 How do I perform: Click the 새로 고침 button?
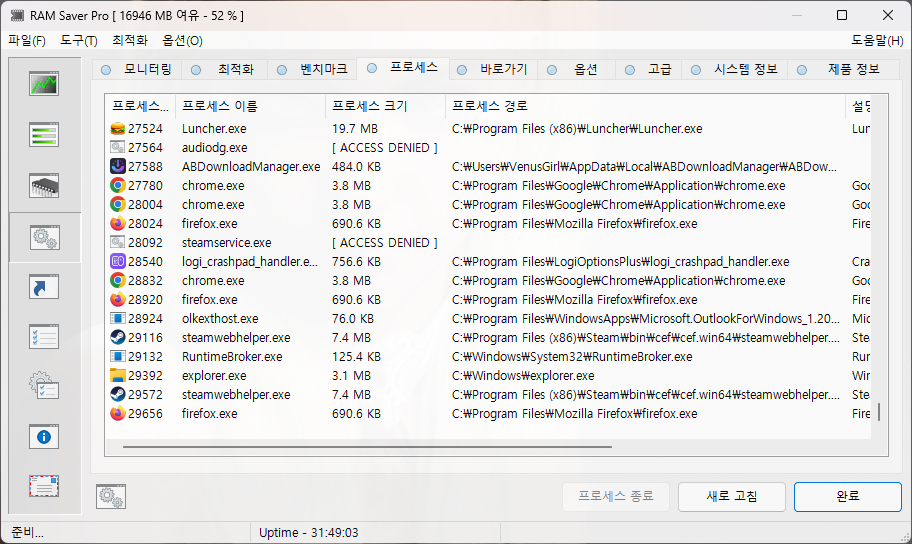[x=732, y=496]
